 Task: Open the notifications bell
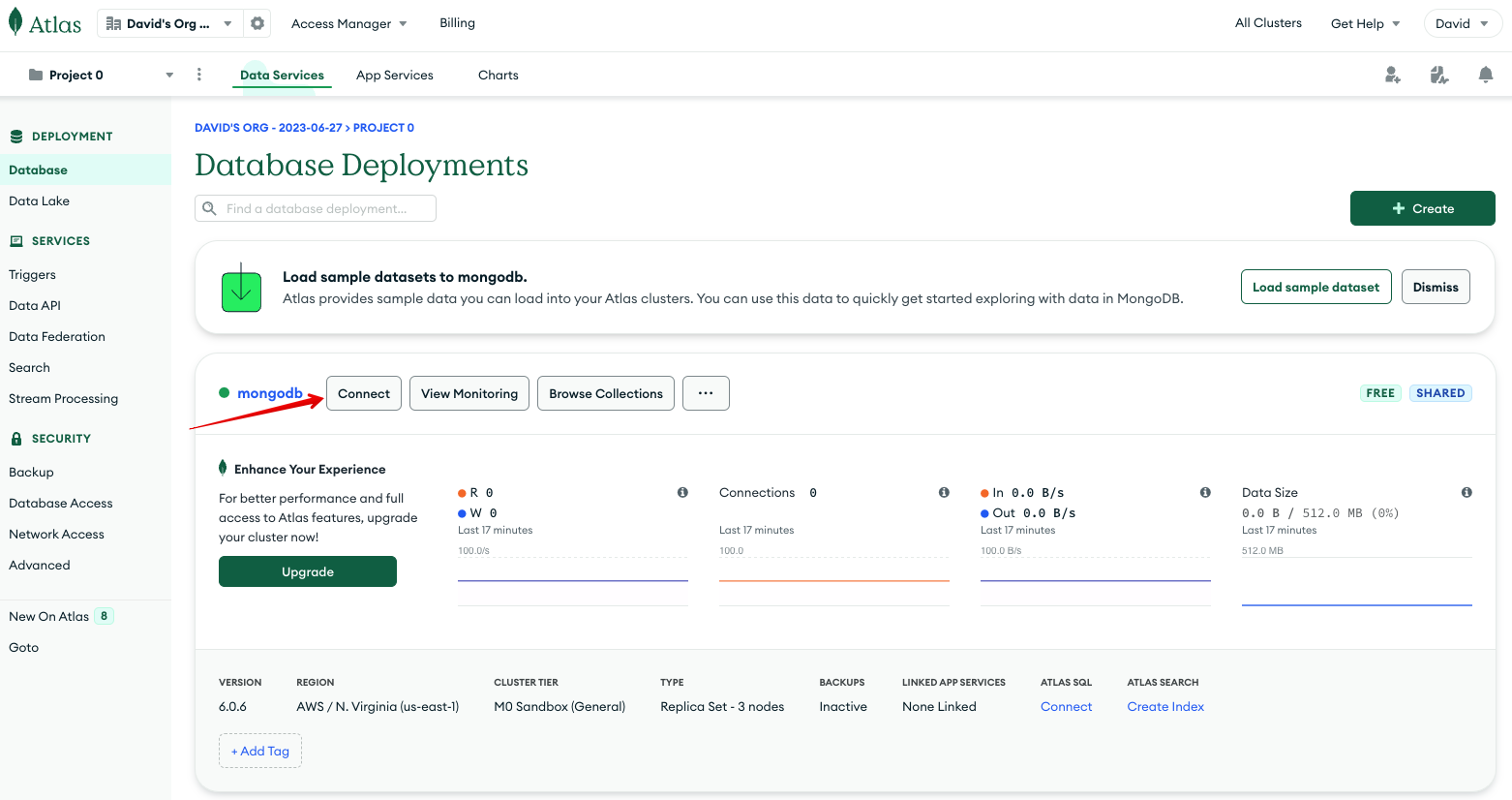1486,74
